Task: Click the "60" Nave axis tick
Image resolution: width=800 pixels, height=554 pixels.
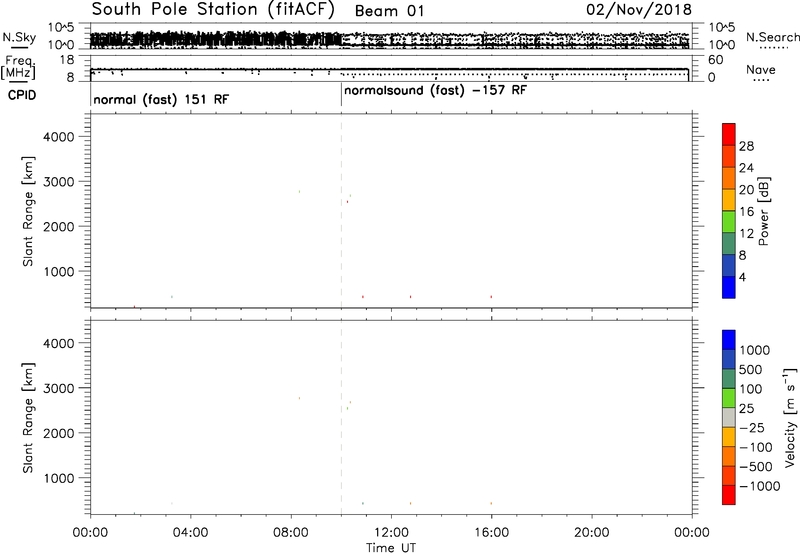Action: click(x=715, y=60)
